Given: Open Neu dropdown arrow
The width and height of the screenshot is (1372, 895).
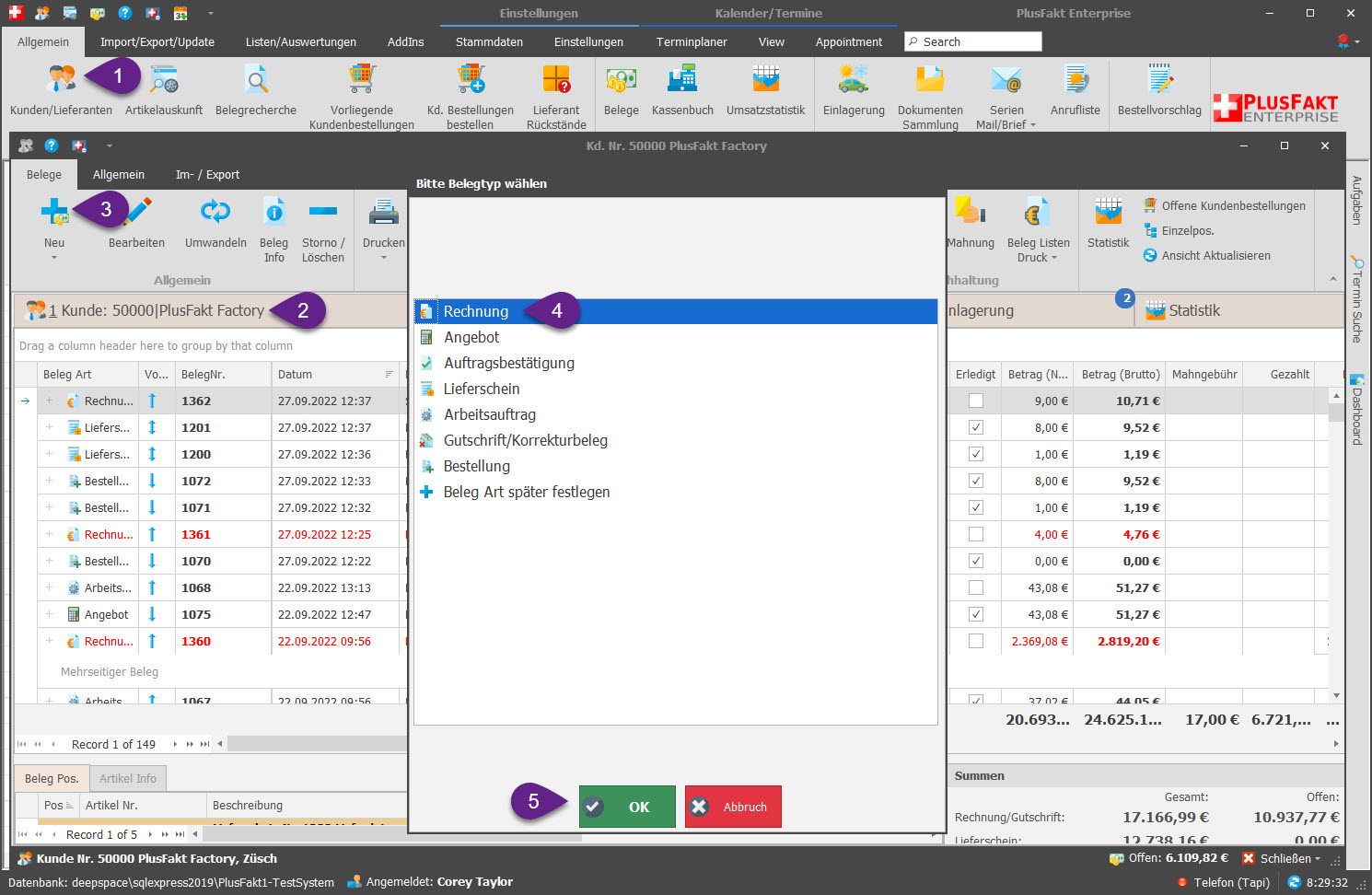Looking at the screenshot, I should tap(54, 258).
